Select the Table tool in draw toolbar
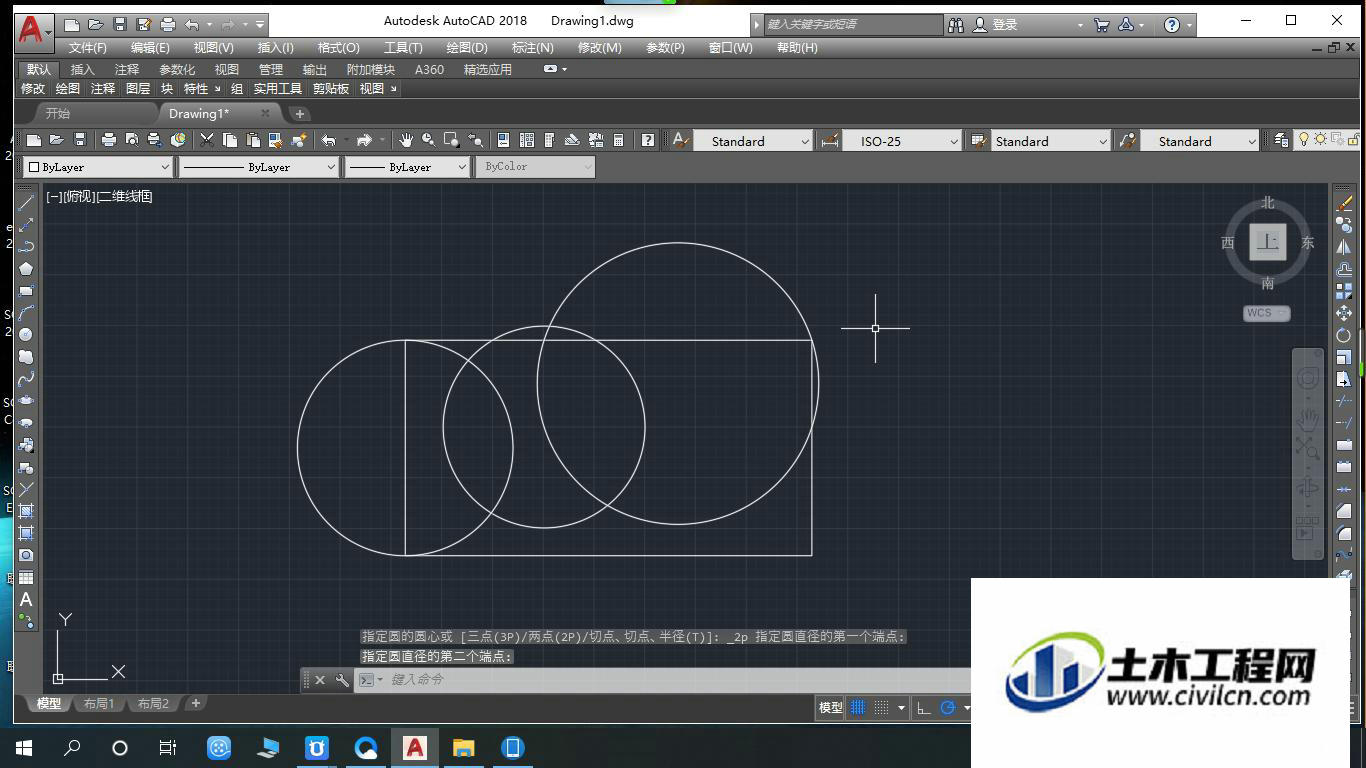This screenshot has width=1366, height=768. pos(26,578)
